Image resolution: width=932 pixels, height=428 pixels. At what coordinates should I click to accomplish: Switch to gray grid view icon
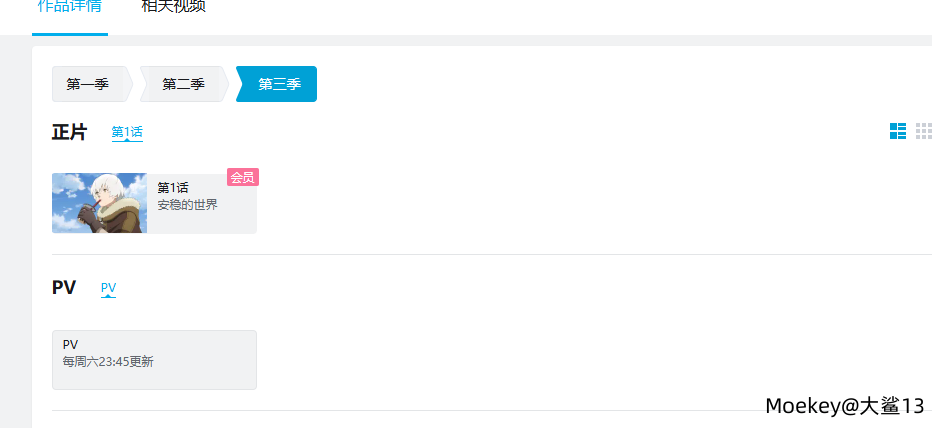tap(924, 131)
